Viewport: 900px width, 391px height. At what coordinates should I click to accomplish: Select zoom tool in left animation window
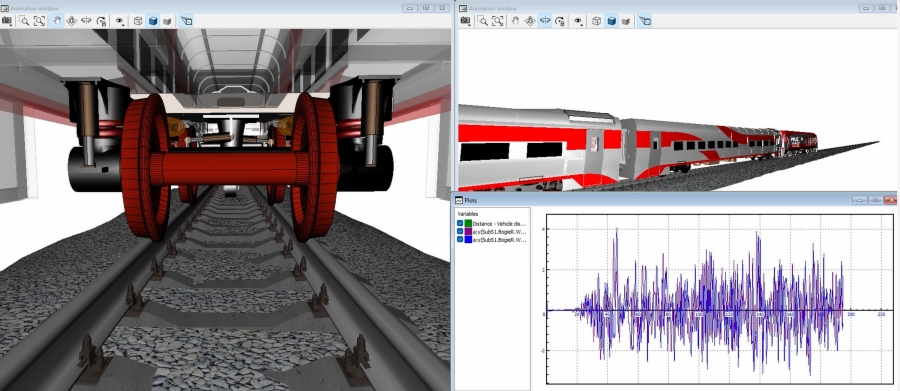click(24, 21)
